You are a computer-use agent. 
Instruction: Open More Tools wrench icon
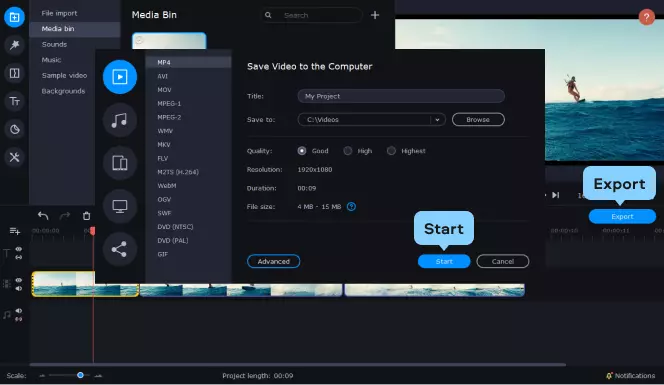point(14,157)
